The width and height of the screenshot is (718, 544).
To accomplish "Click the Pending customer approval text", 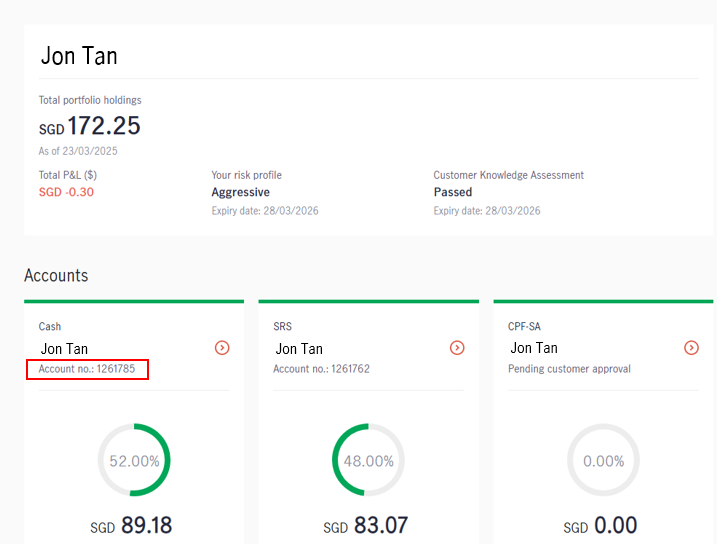I will 569,369.
